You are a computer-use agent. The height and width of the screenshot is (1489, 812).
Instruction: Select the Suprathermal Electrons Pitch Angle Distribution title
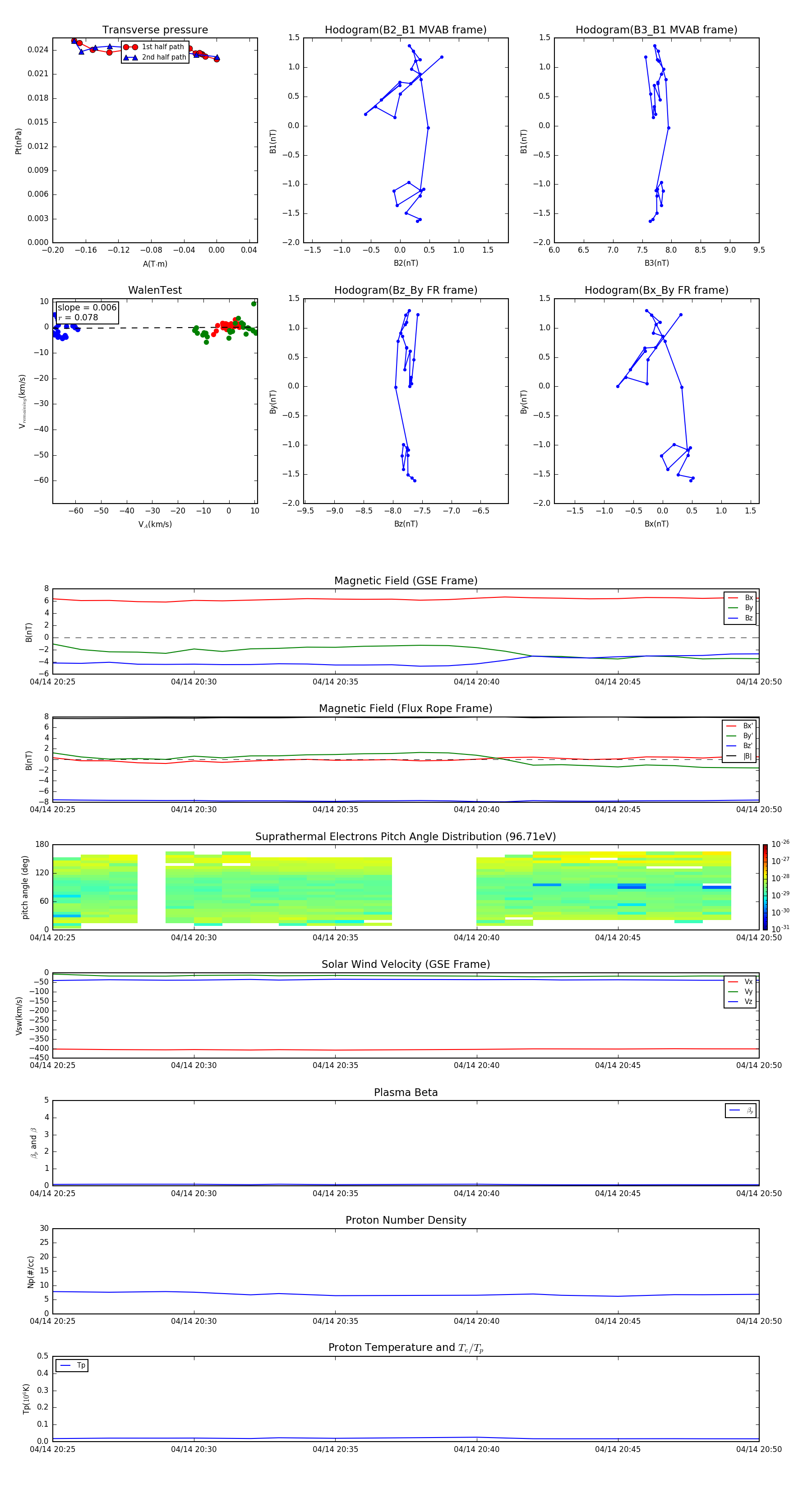[406, 837]
